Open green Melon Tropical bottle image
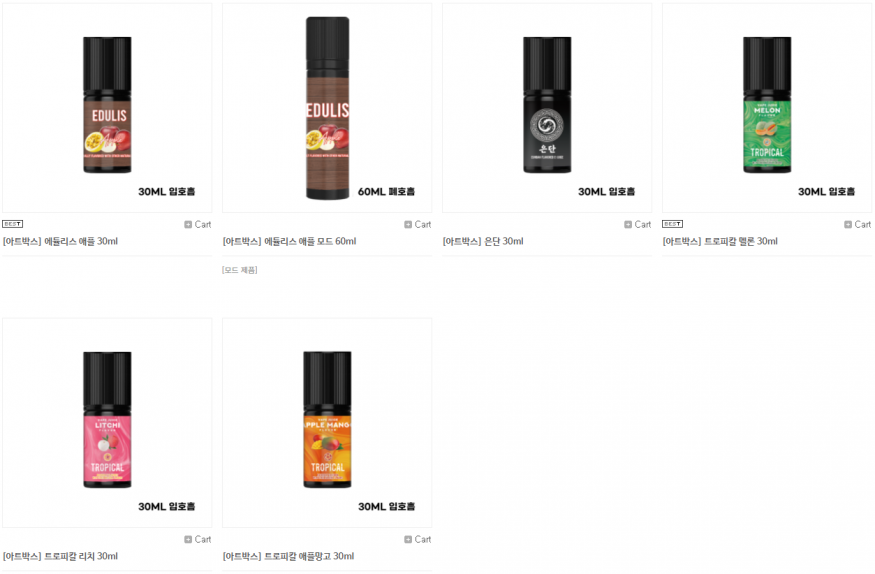 (x=767, y=108)
